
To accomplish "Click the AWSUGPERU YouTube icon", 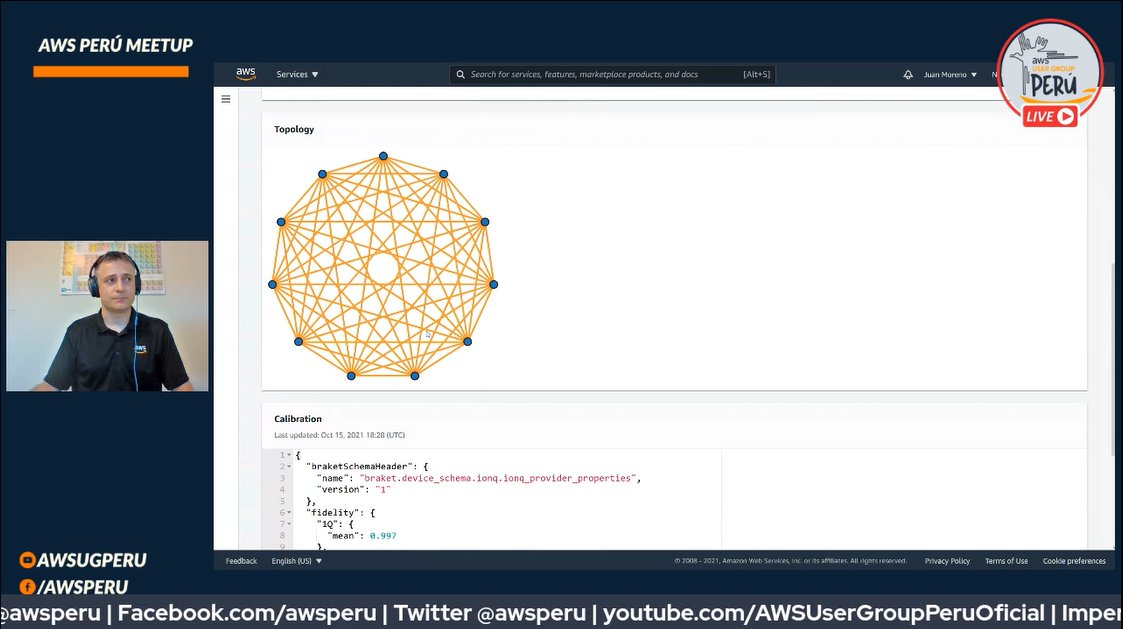I will (27, 560).
